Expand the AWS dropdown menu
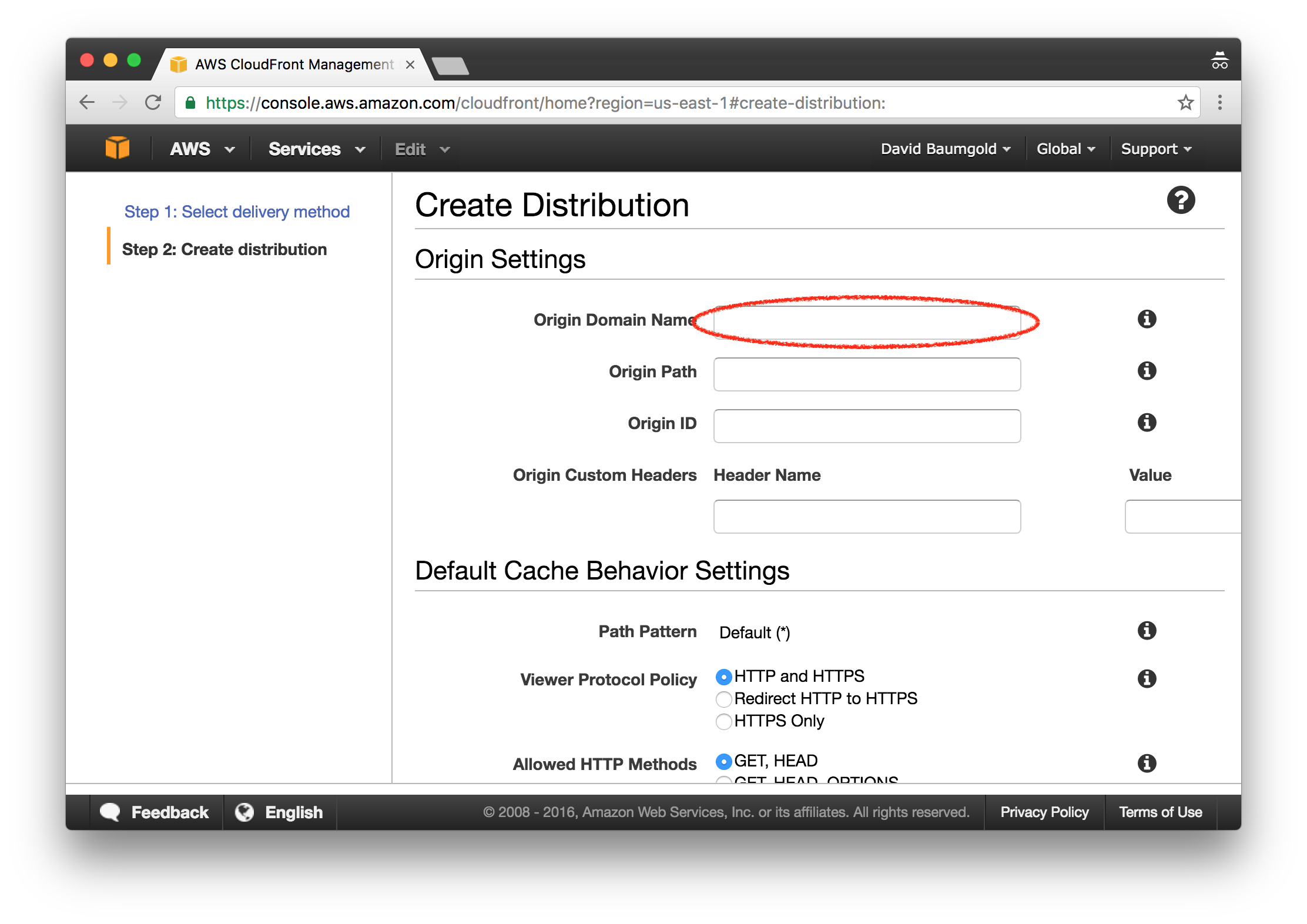1307x924 pixels. tap(202, 149)
